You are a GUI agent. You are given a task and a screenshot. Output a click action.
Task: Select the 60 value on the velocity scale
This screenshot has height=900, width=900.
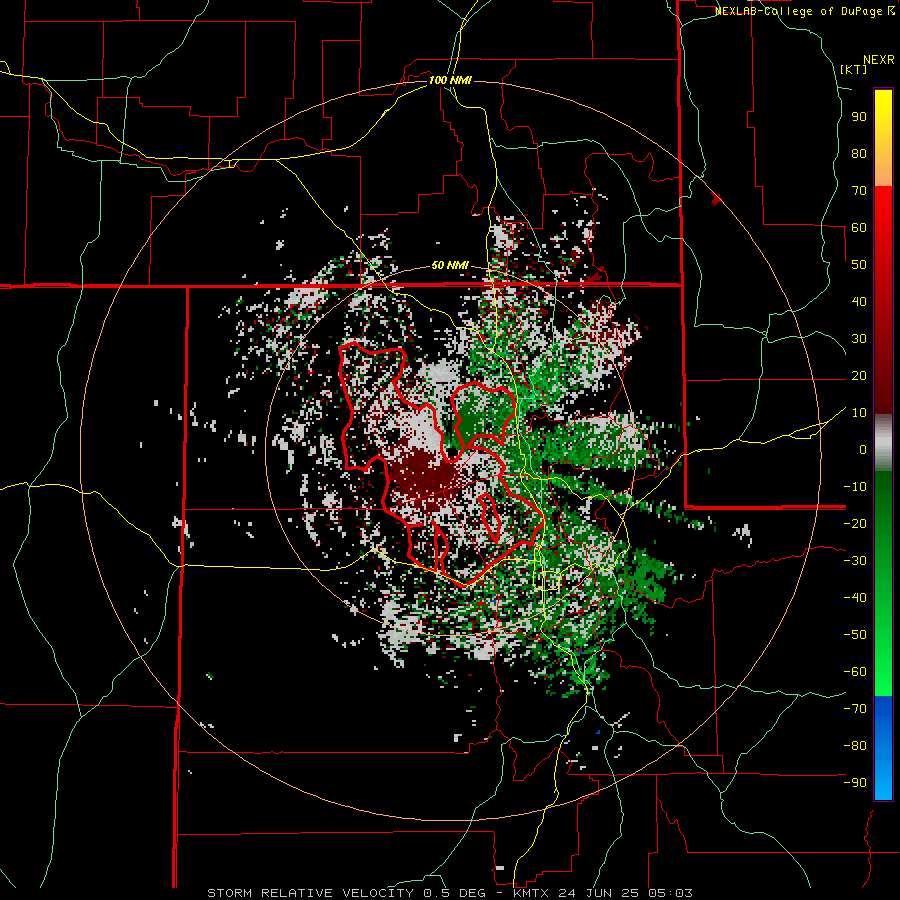tap(859, 227)
